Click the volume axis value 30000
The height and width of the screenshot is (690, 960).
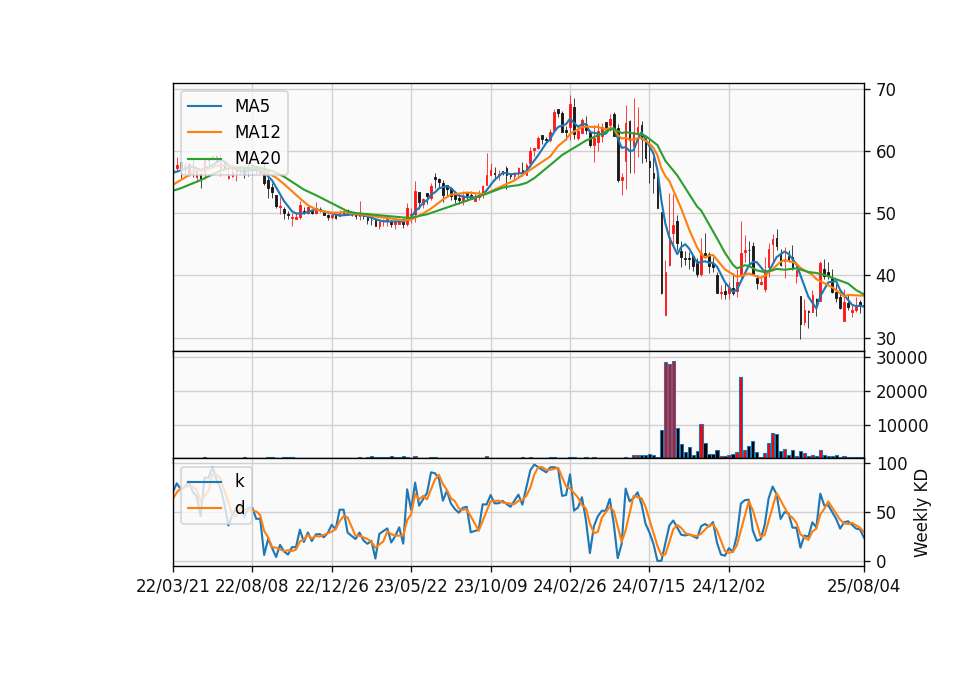(x=901, y=358)
